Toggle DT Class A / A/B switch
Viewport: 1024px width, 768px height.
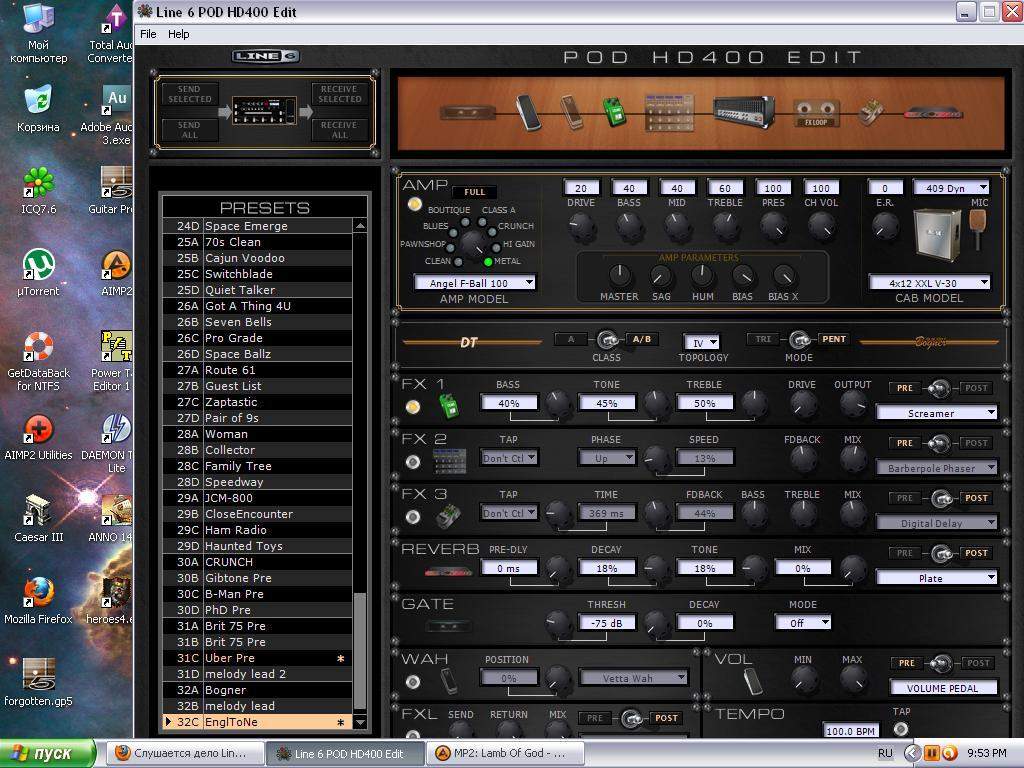pos(606,340)
